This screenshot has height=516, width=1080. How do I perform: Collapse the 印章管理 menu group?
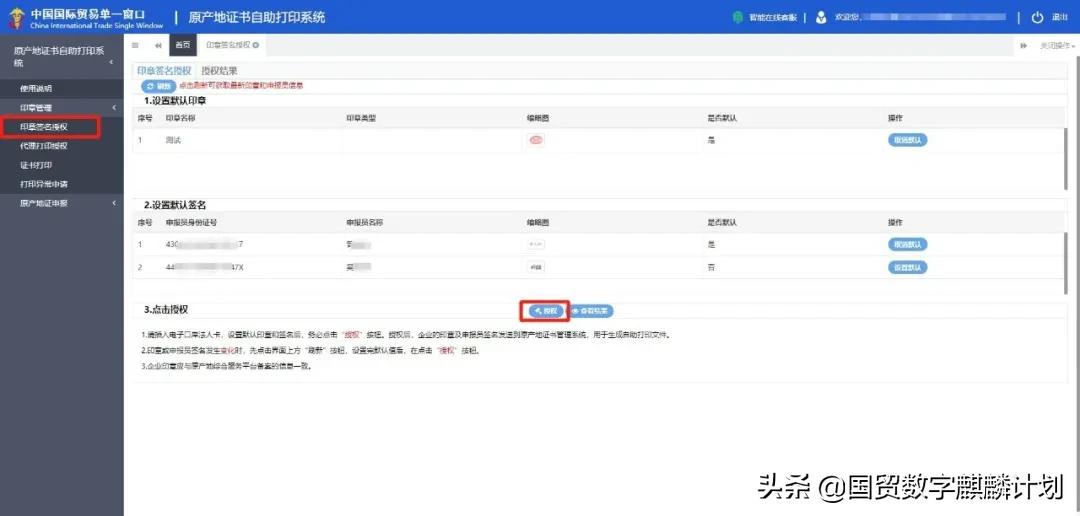tap(114, 107)
